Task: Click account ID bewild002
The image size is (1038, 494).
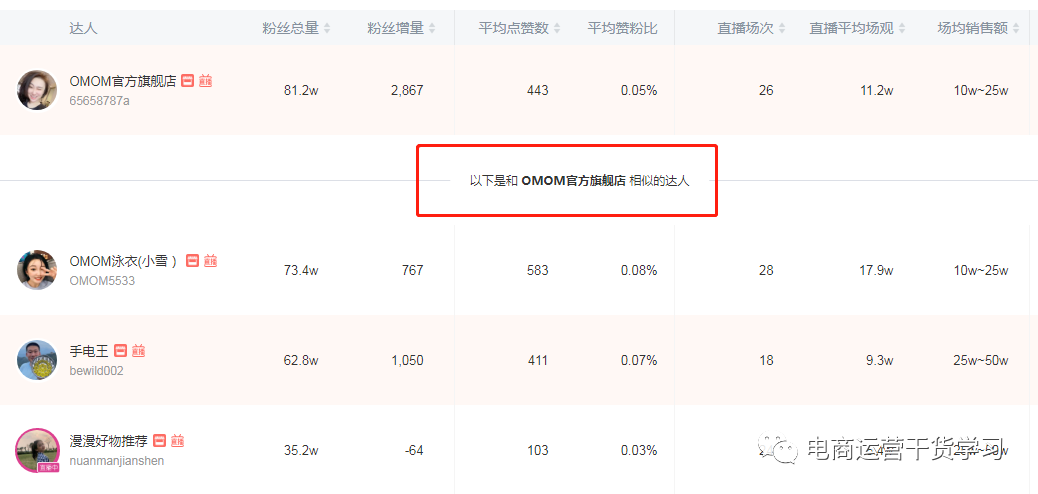Action: (x=97, y=371)
